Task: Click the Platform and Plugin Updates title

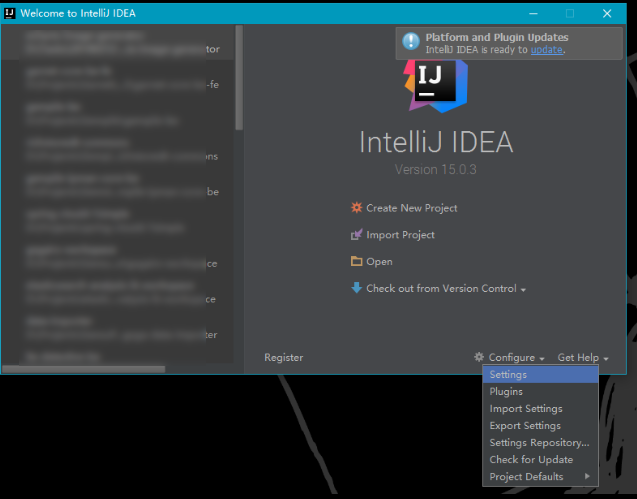Action: click(497, 37)
